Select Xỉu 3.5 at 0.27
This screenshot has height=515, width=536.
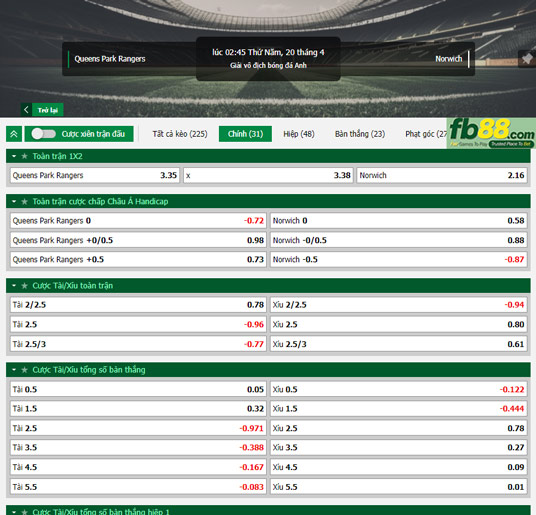[x=398, y=447]
